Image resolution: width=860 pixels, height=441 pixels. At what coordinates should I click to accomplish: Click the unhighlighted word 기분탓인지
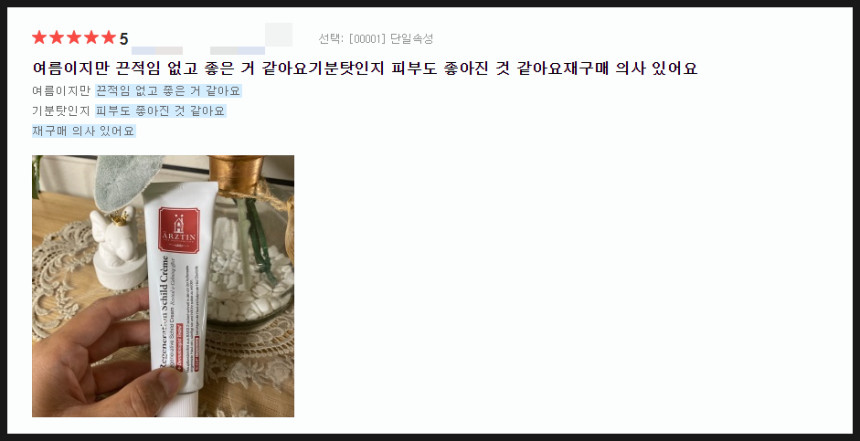61,111
